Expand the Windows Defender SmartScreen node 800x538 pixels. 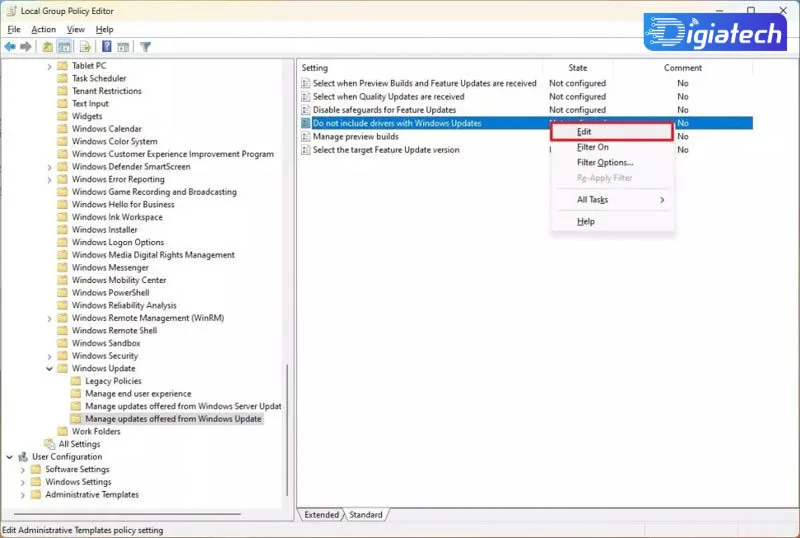click(x=49, y=167)
